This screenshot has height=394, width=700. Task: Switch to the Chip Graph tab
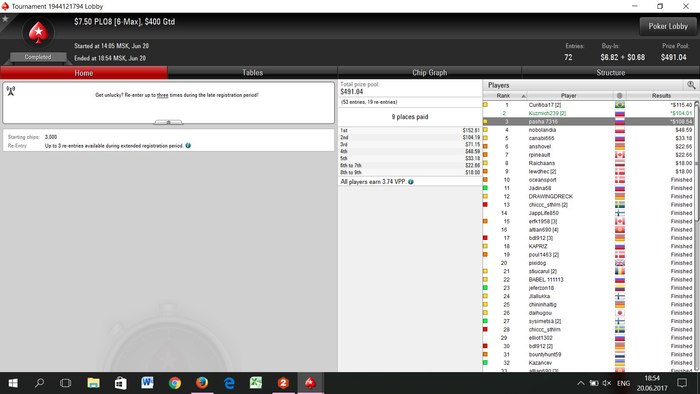click(429, 73)
